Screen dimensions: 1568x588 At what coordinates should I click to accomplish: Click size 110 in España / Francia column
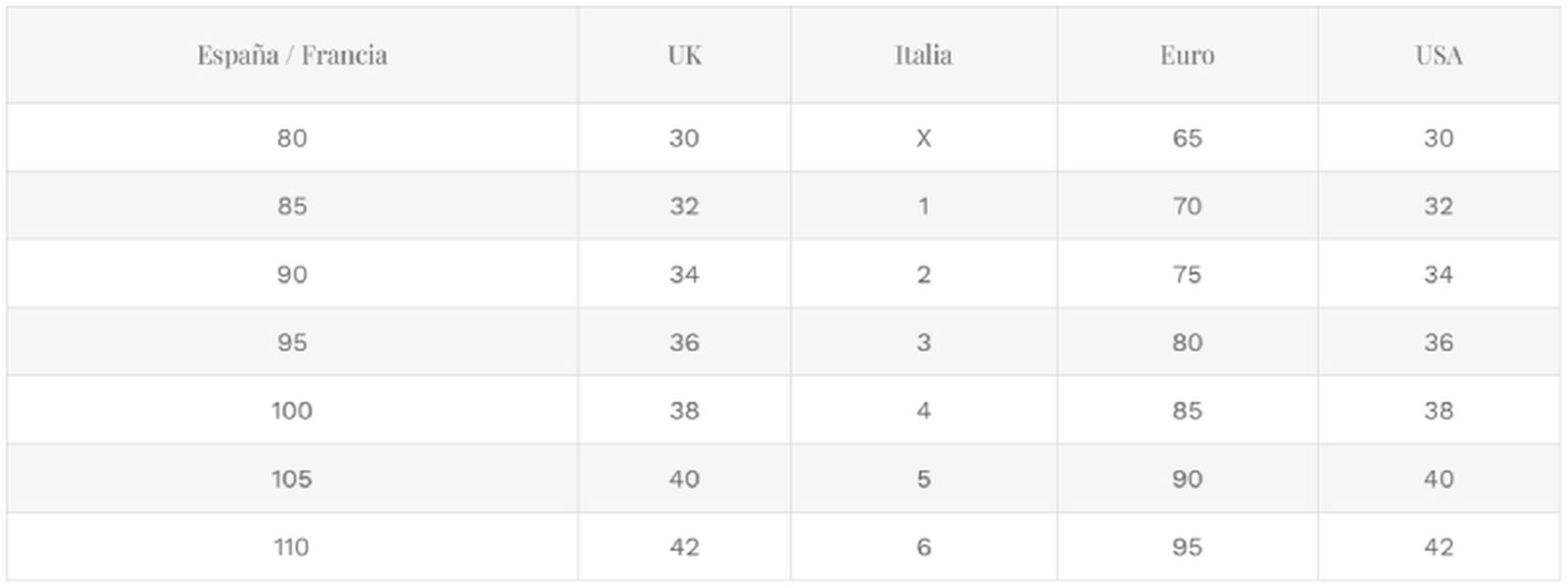point(292,547)
